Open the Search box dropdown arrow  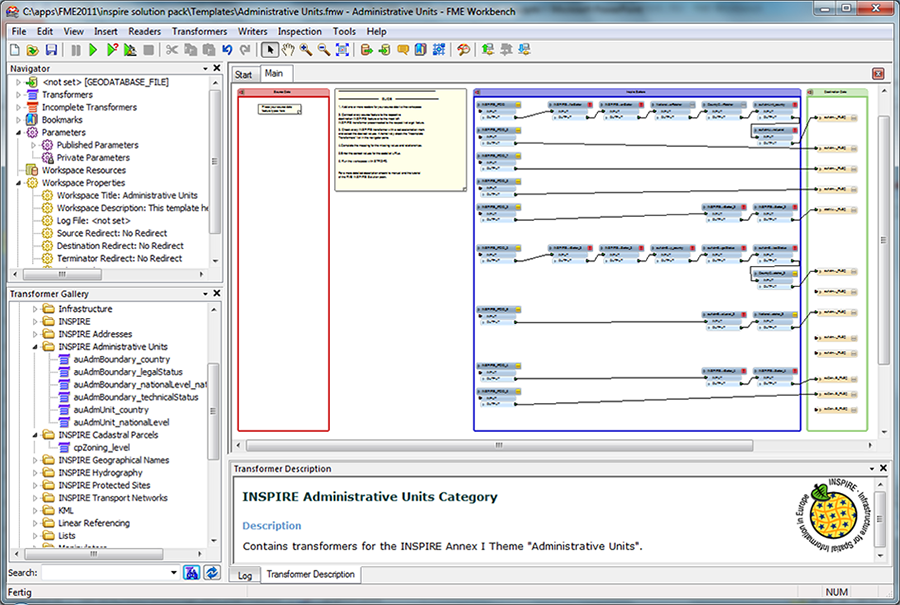(173, 572)
